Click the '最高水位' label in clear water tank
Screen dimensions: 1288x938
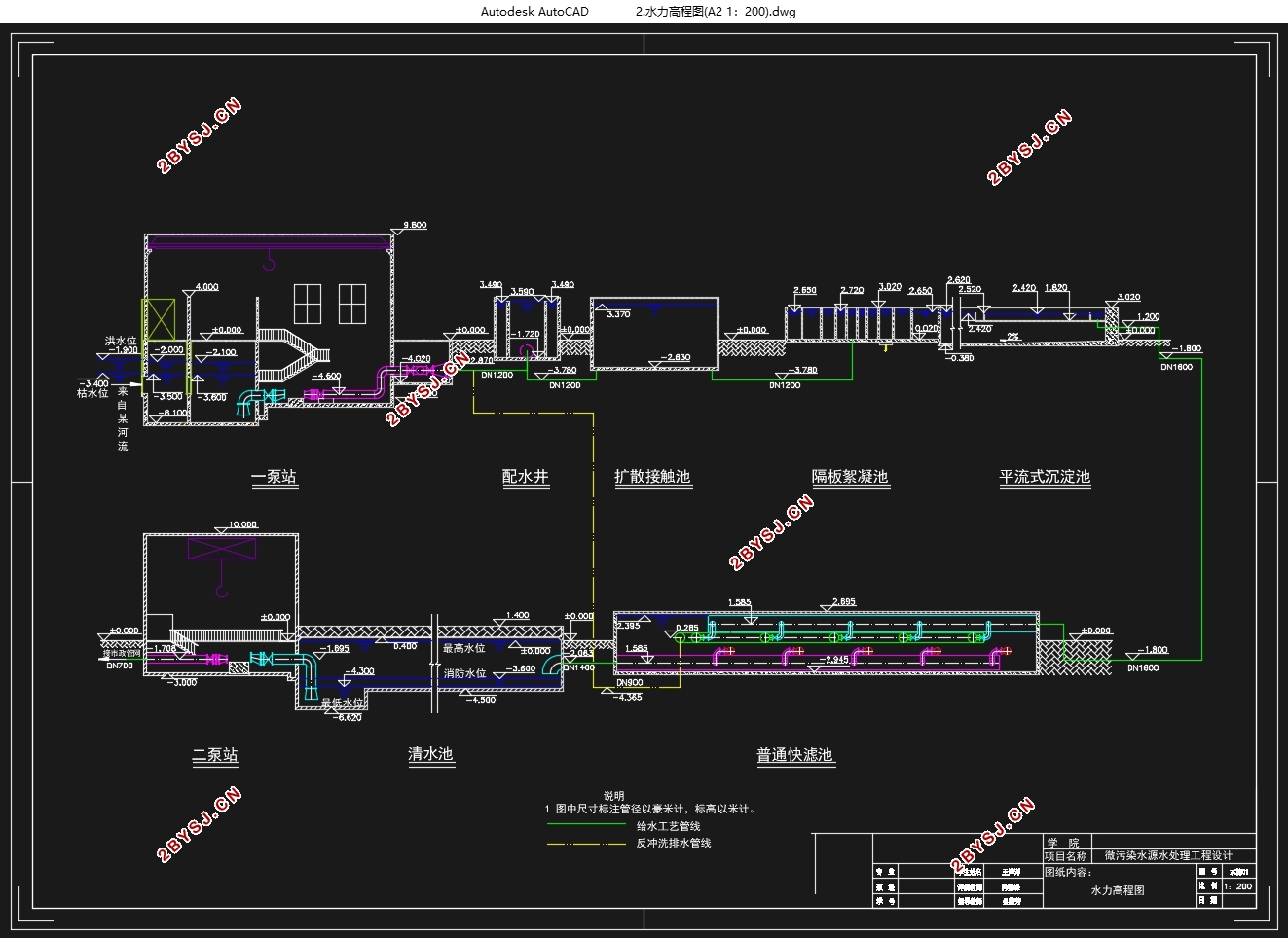point(464,647)
